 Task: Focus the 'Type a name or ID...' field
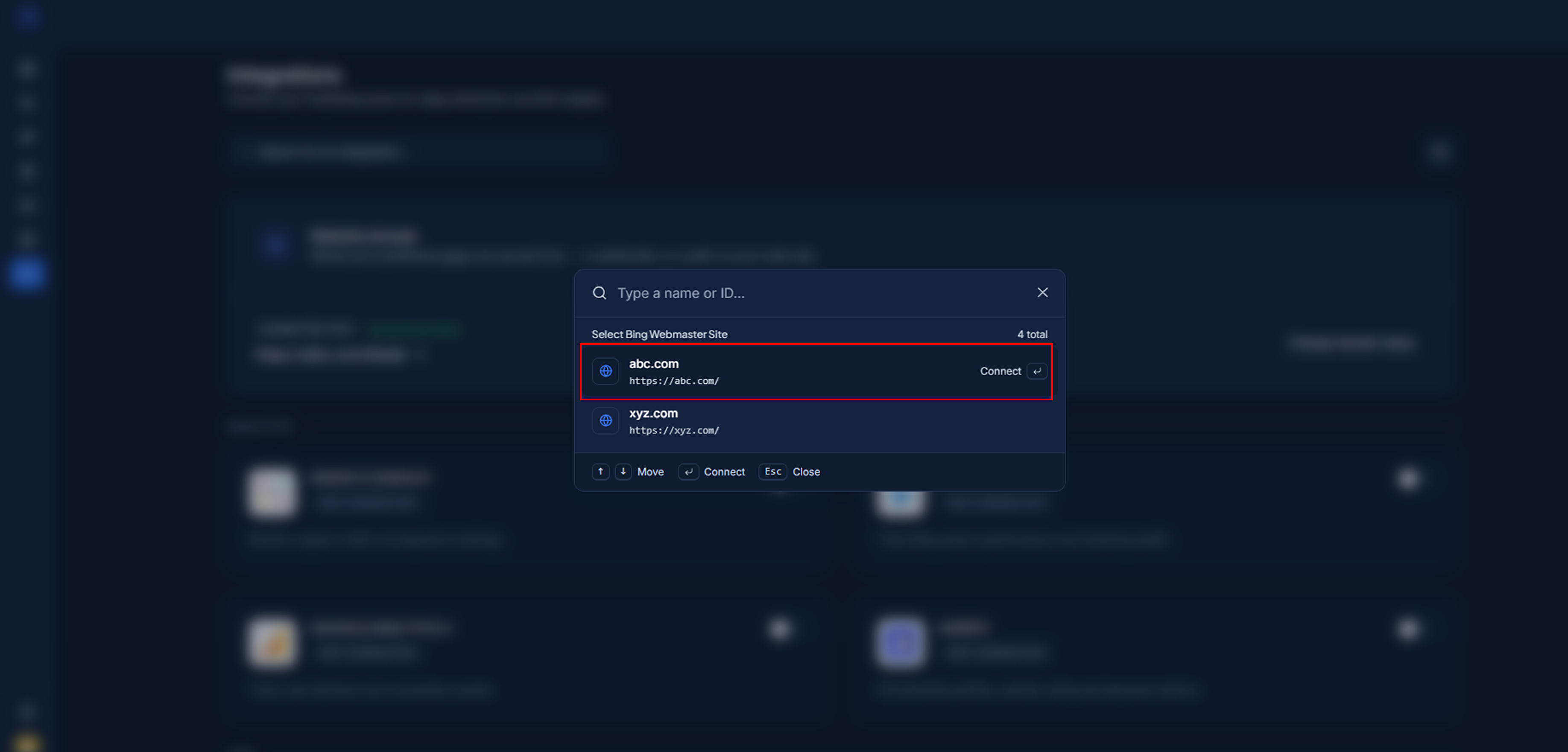[822, 293]
